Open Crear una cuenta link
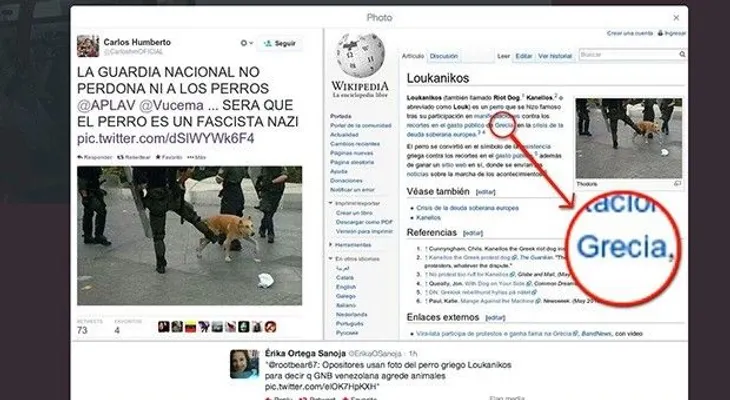 pyautogui.click(x=629, y=34)
